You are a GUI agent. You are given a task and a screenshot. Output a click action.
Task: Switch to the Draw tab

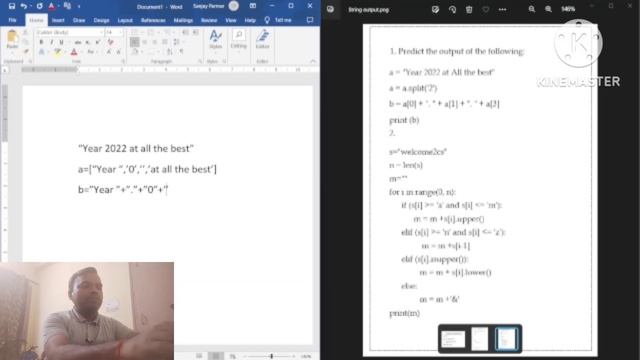pos(79,20)
